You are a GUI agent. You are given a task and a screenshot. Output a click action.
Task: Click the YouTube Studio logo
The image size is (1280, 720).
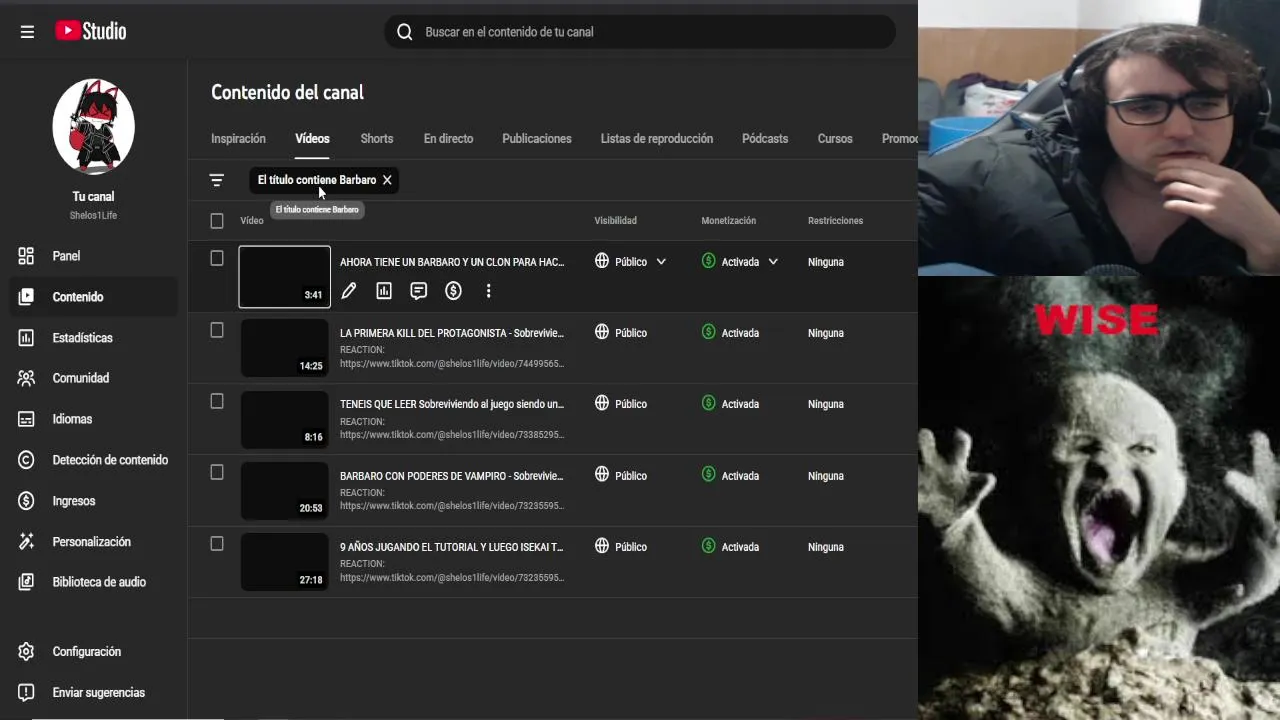tap(91, 31)
